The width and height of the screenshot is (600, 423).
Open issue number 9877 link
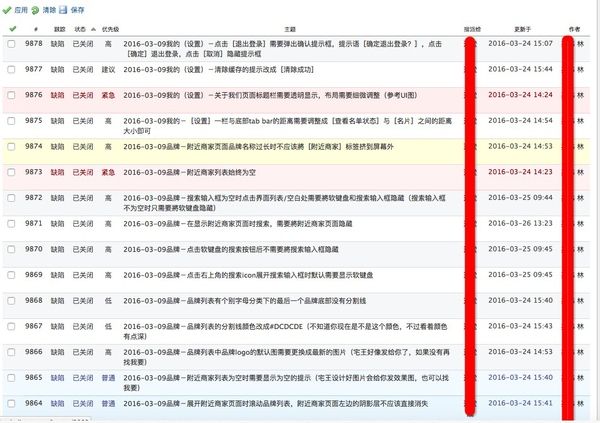coord(34,69)
